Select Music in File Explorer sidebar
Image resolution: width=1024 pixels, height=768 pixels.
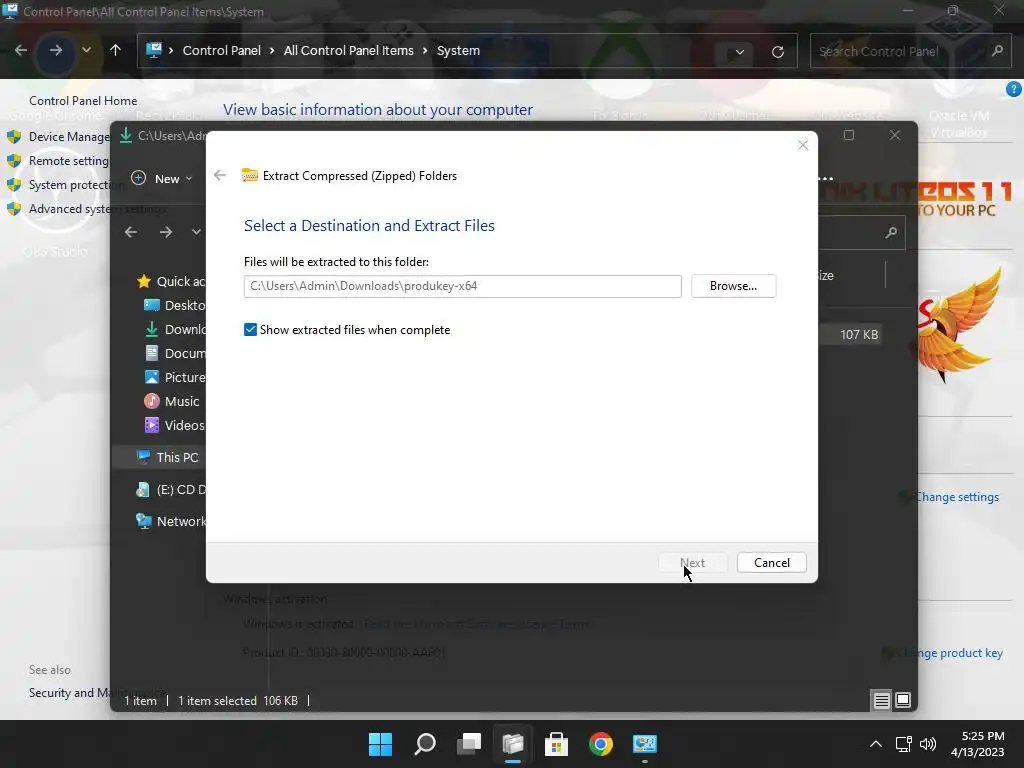[172, 402]
